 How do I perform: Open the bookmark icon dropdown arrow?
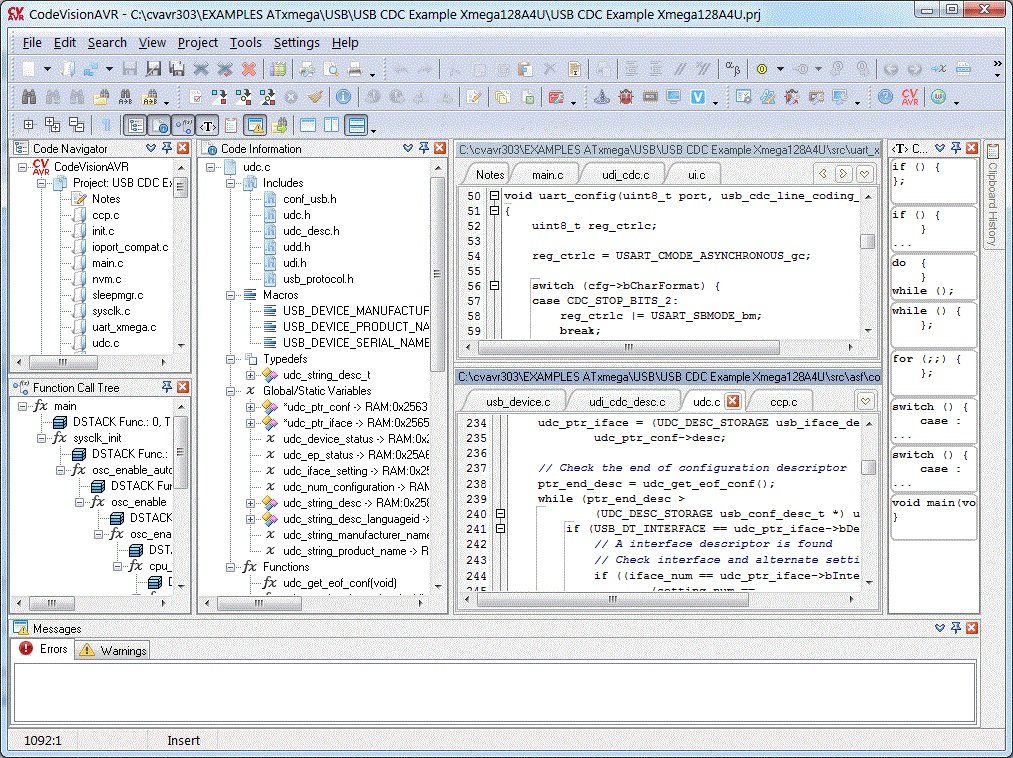(780, 69)
